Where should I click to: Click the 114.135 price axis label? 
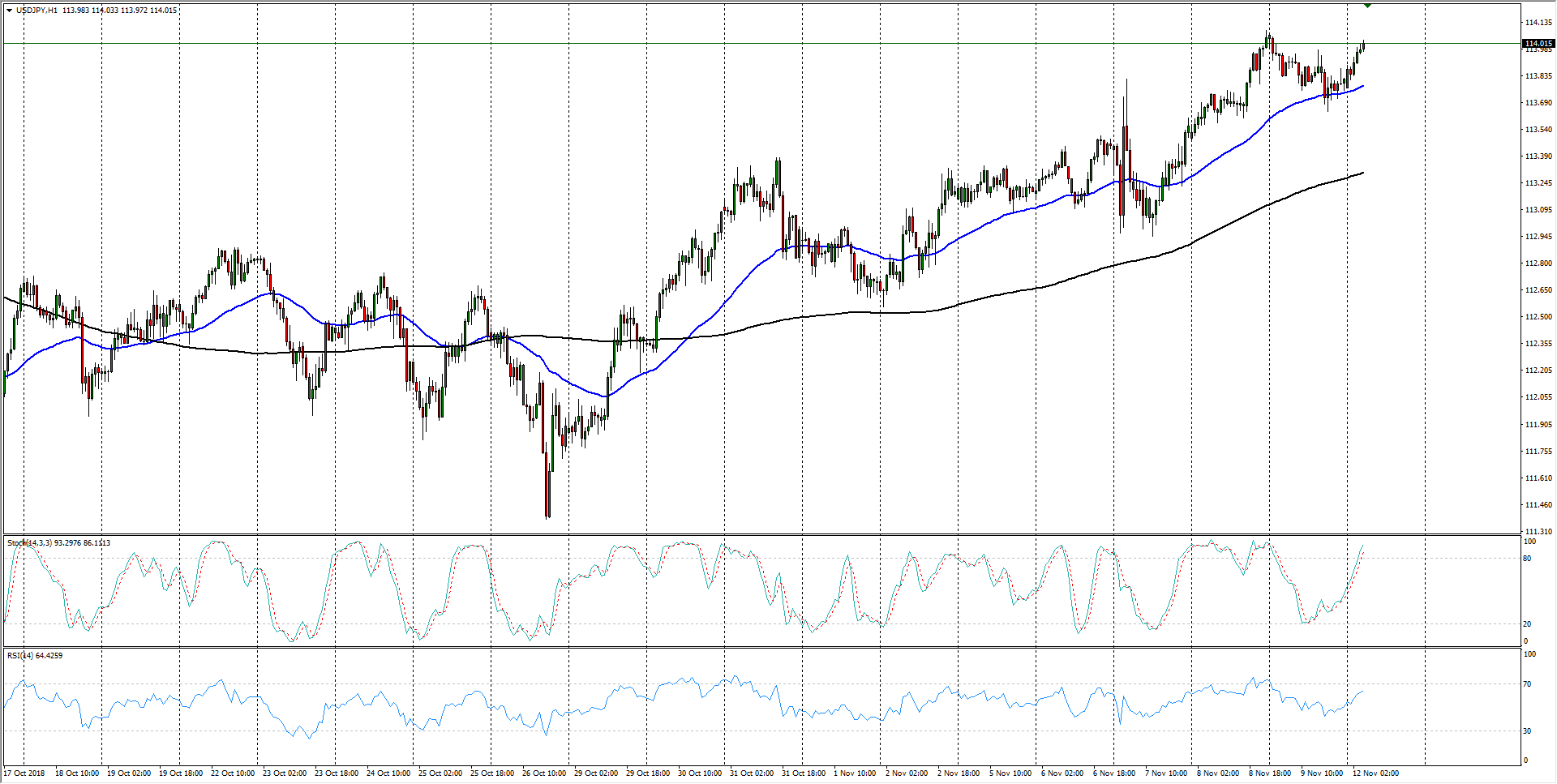coord(1538,22)
